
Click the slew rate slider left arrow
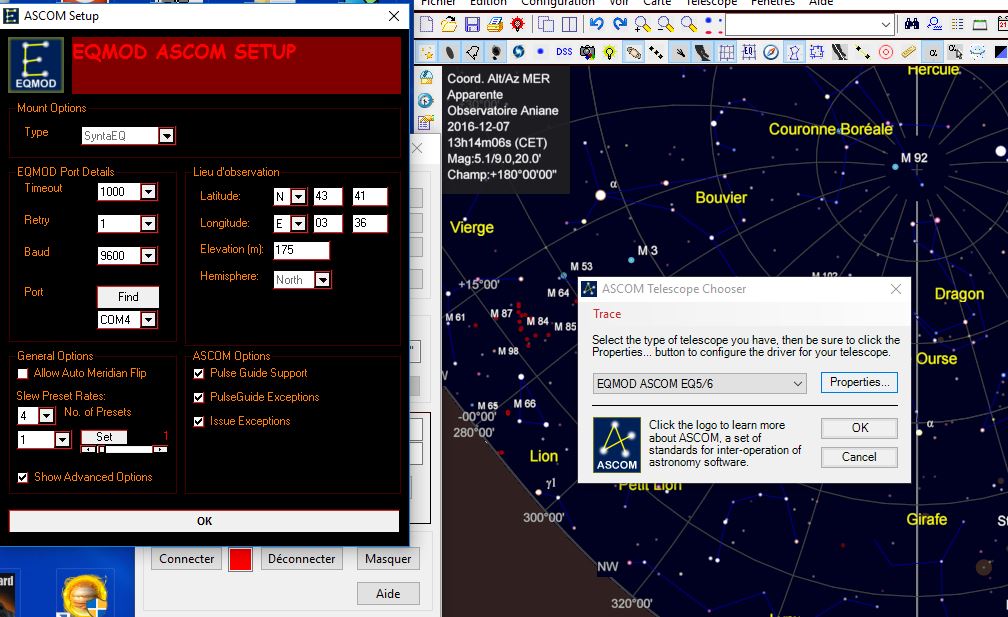point(89,450)
